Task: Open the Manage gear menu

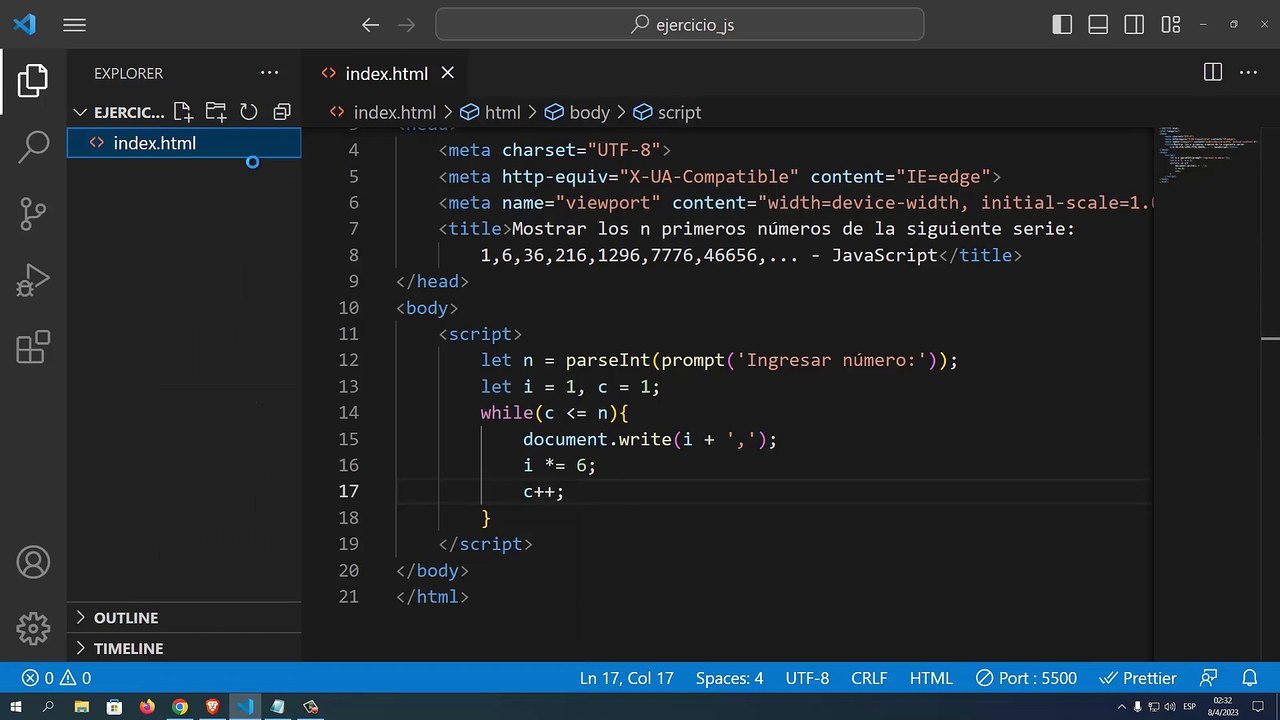Action: (33, 628)
